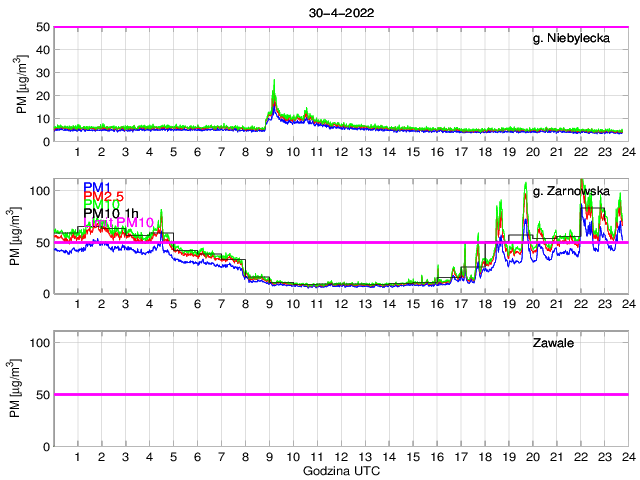
Task: Click the magenta Limit PM10 legend entry
Action: point(120,222)
